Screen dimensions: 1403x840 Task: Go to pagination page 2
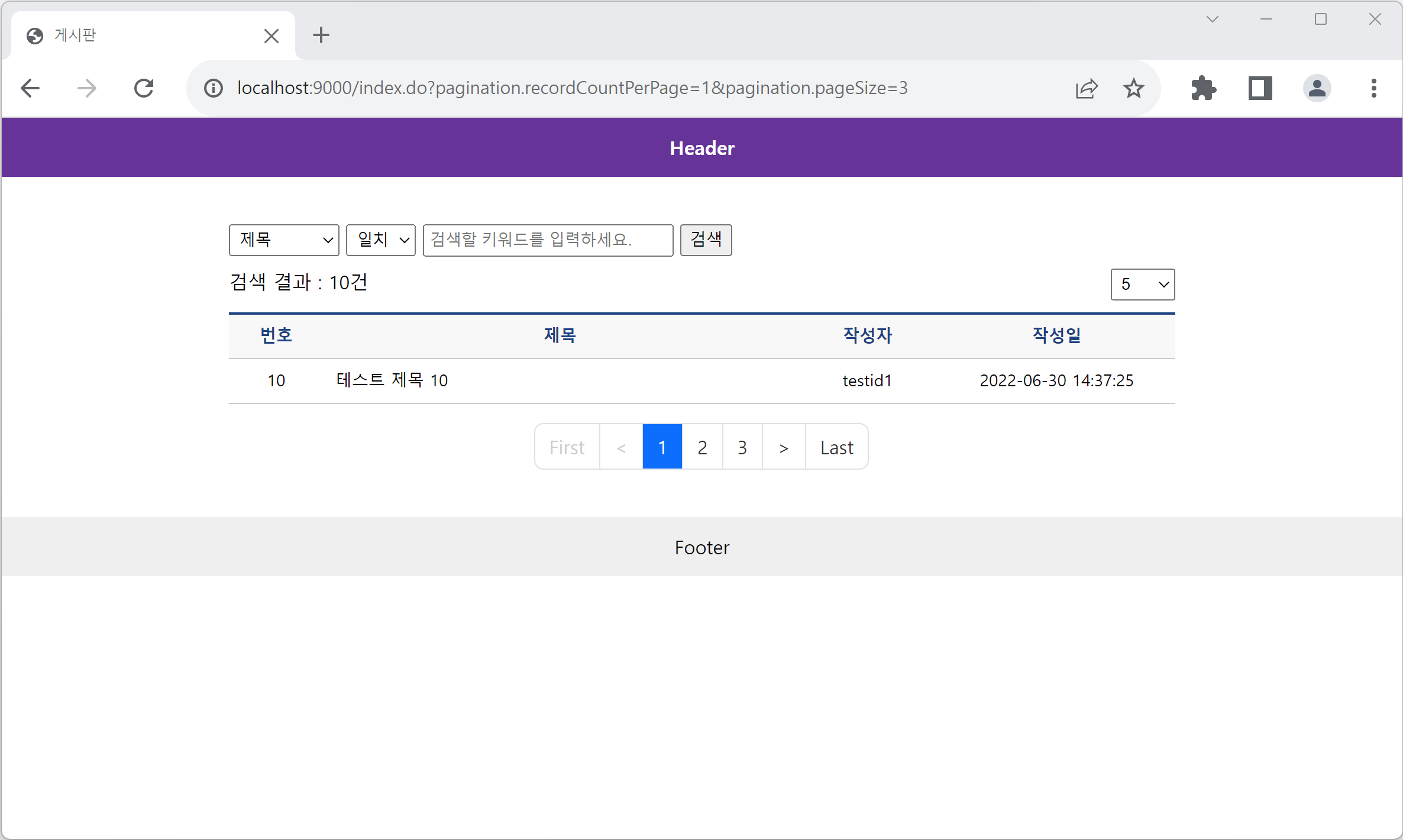[702, 447]
